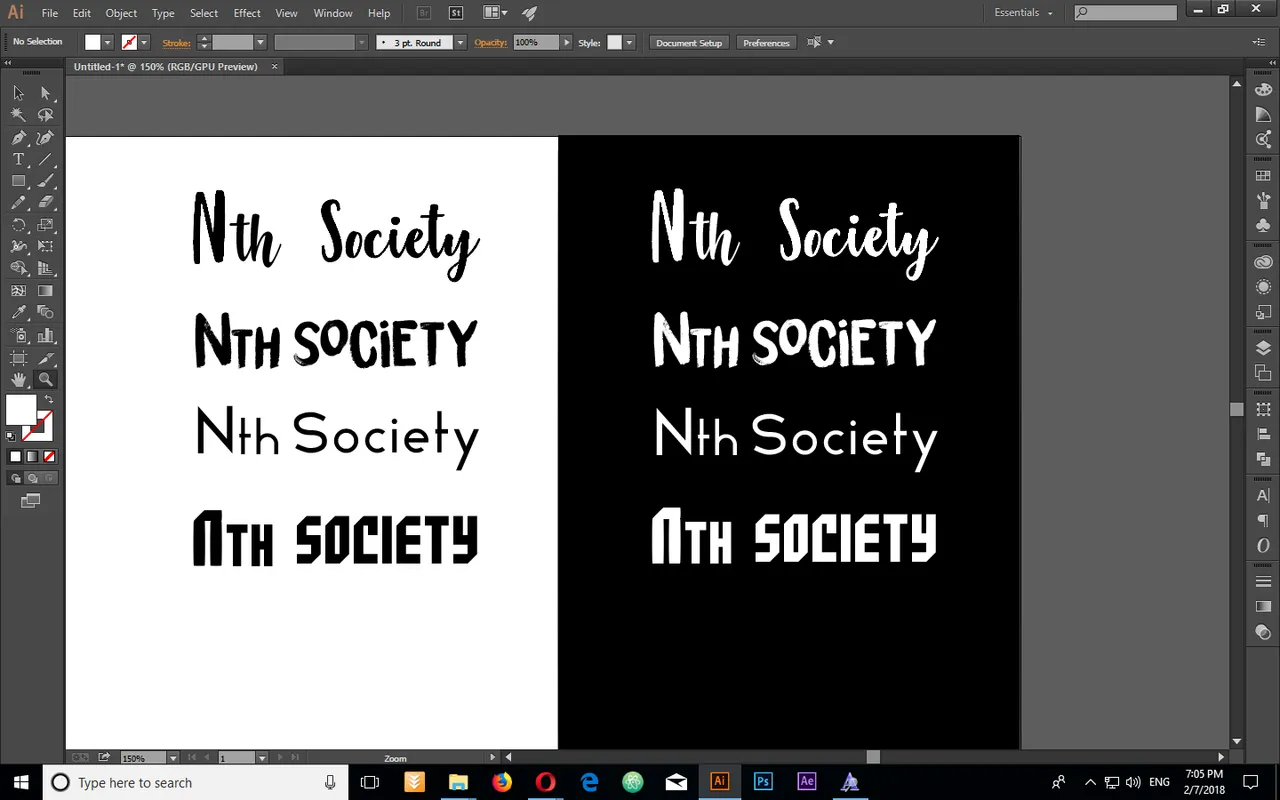Select the Curvature tool

point(45,138)
